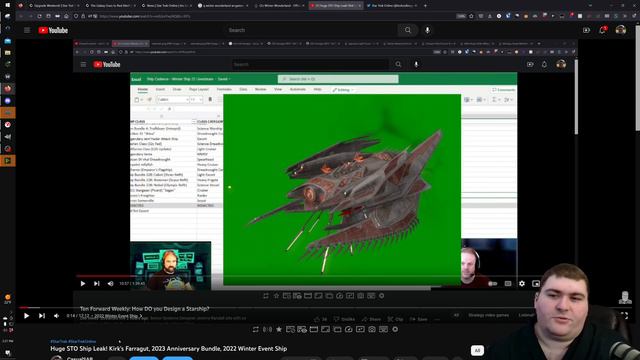The image size is (640, 360).
Task: Click star icon in upper enhancer toolbar
Action: click(276, 296)
